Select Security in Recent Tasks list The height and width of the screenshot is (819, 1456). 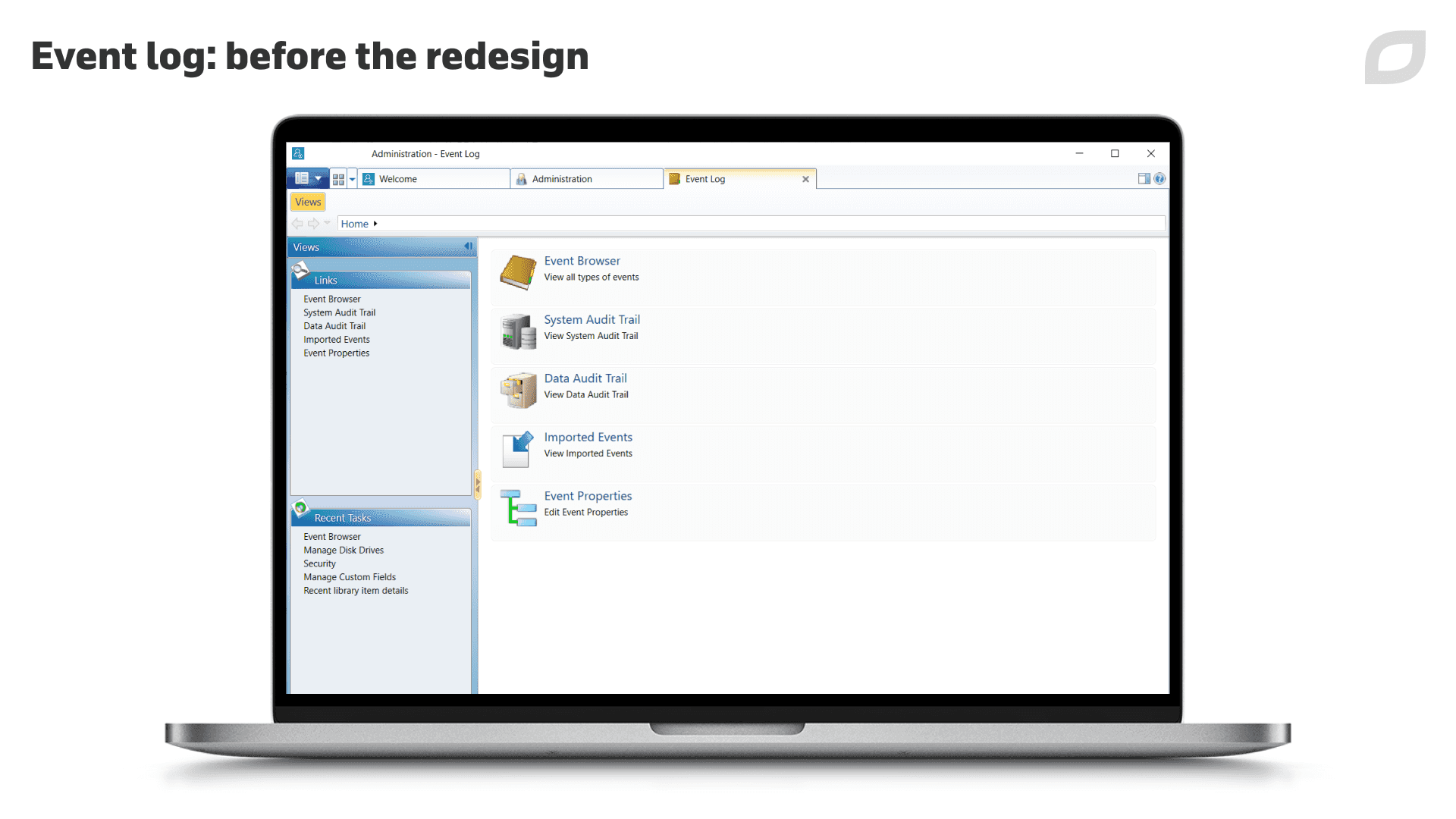(318, 562)
